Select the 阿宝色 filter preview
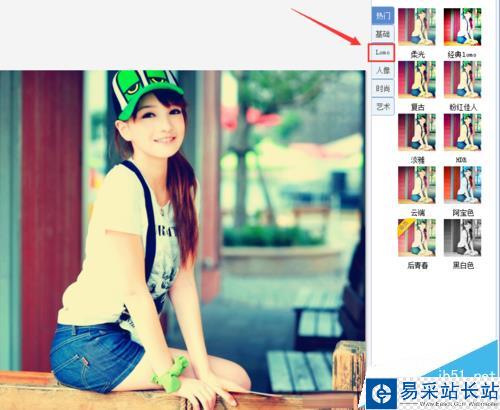Screen dimensions: 500x410 (x=463, y=185)
